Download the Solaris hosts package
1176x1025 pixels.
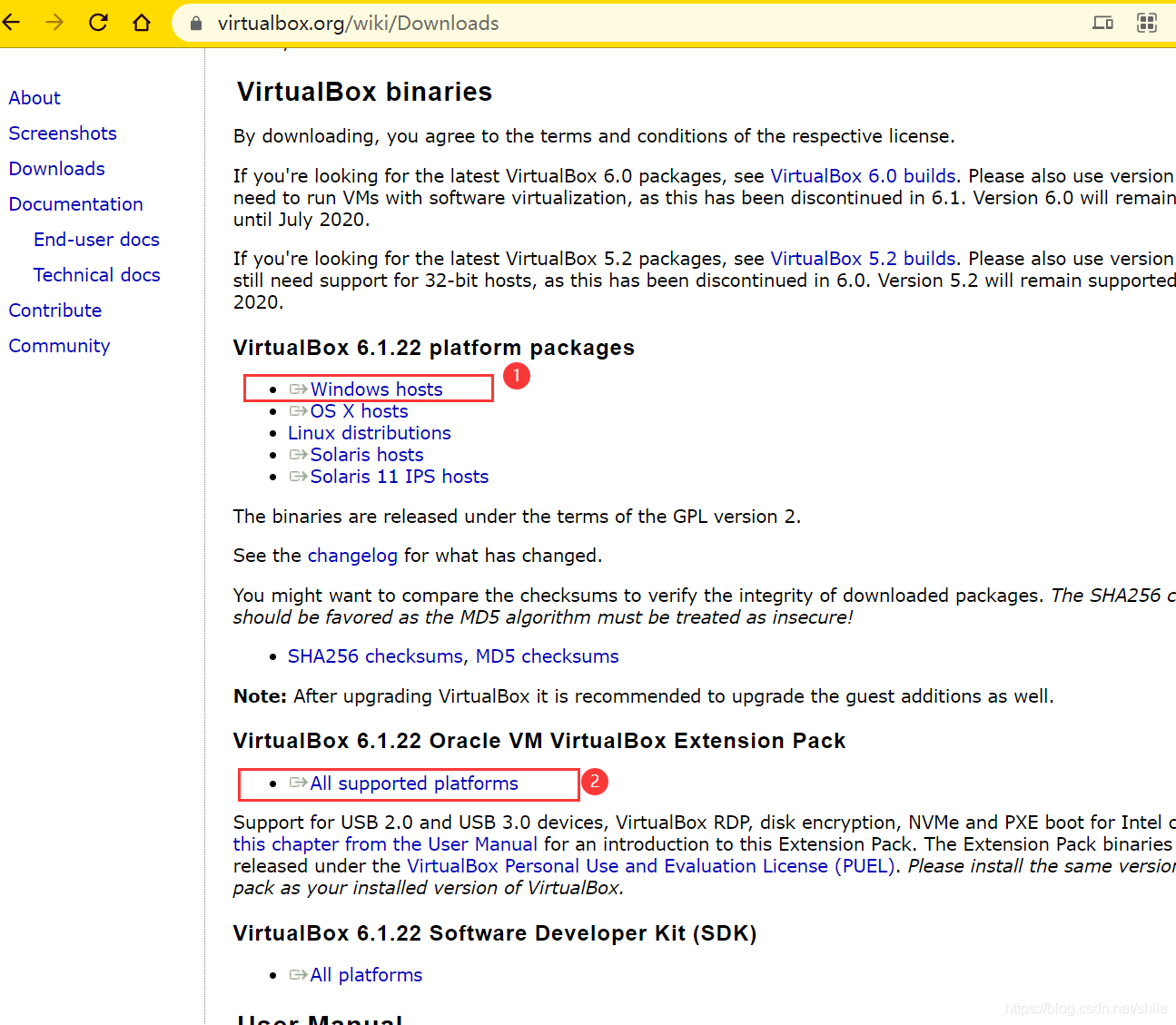pyautogui.click(x=367, y=455)
